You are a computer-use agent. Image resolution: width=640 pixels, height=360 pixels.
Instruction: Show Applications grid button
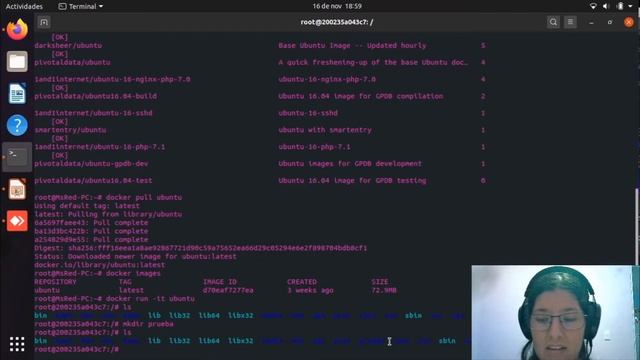(x=17, y=344)
